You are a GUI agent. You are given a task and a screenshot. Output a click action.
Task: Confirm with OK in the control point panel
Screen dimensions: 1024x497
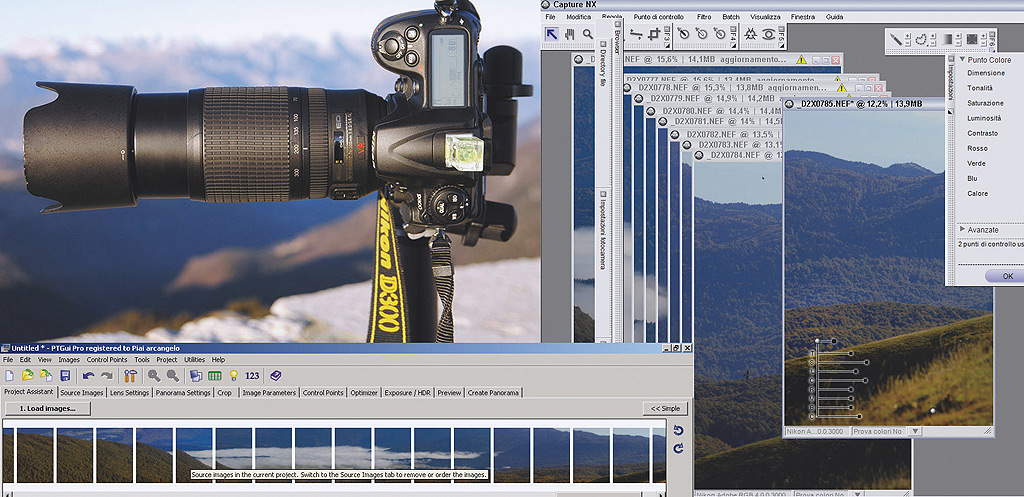[x=1006, y=276]
